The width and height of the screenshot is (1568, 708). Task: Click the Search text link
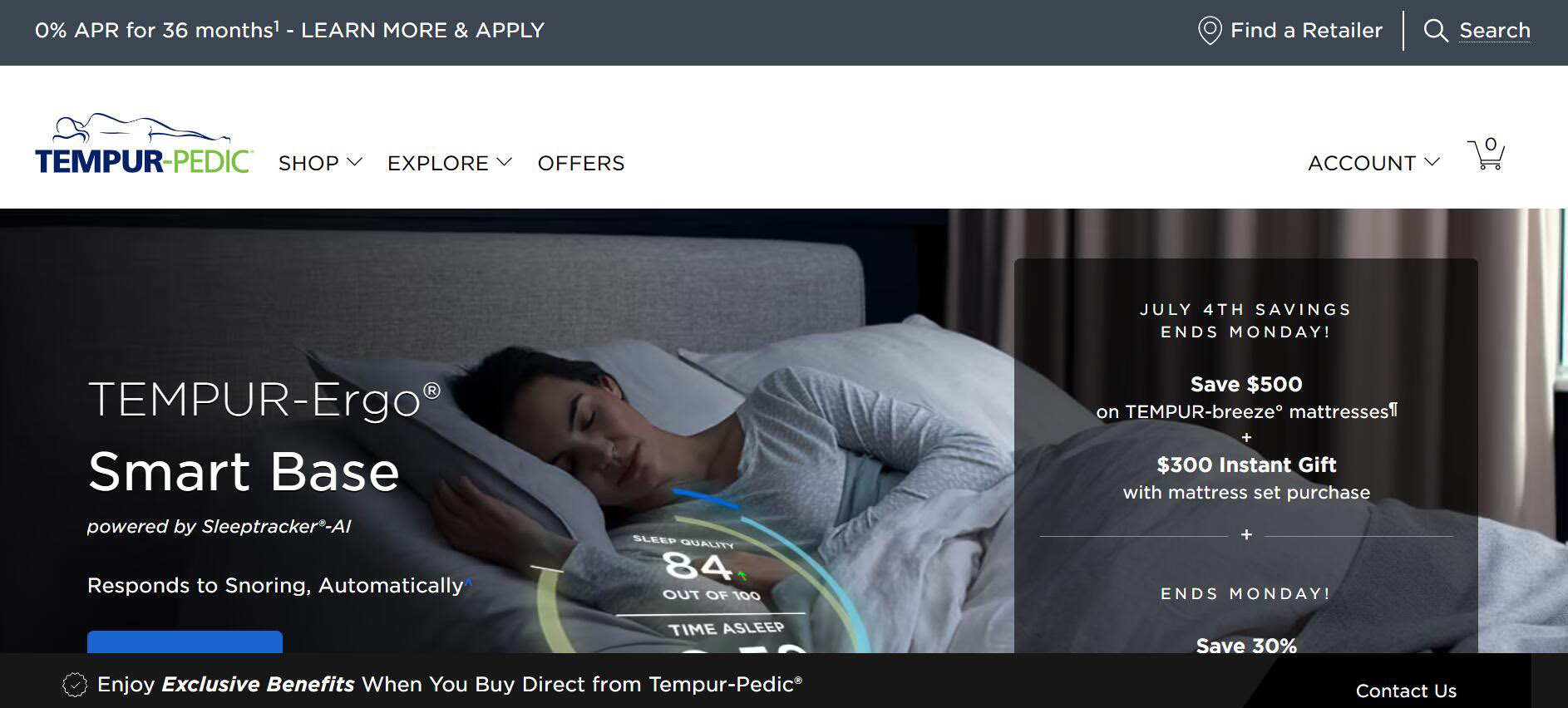1495,31
